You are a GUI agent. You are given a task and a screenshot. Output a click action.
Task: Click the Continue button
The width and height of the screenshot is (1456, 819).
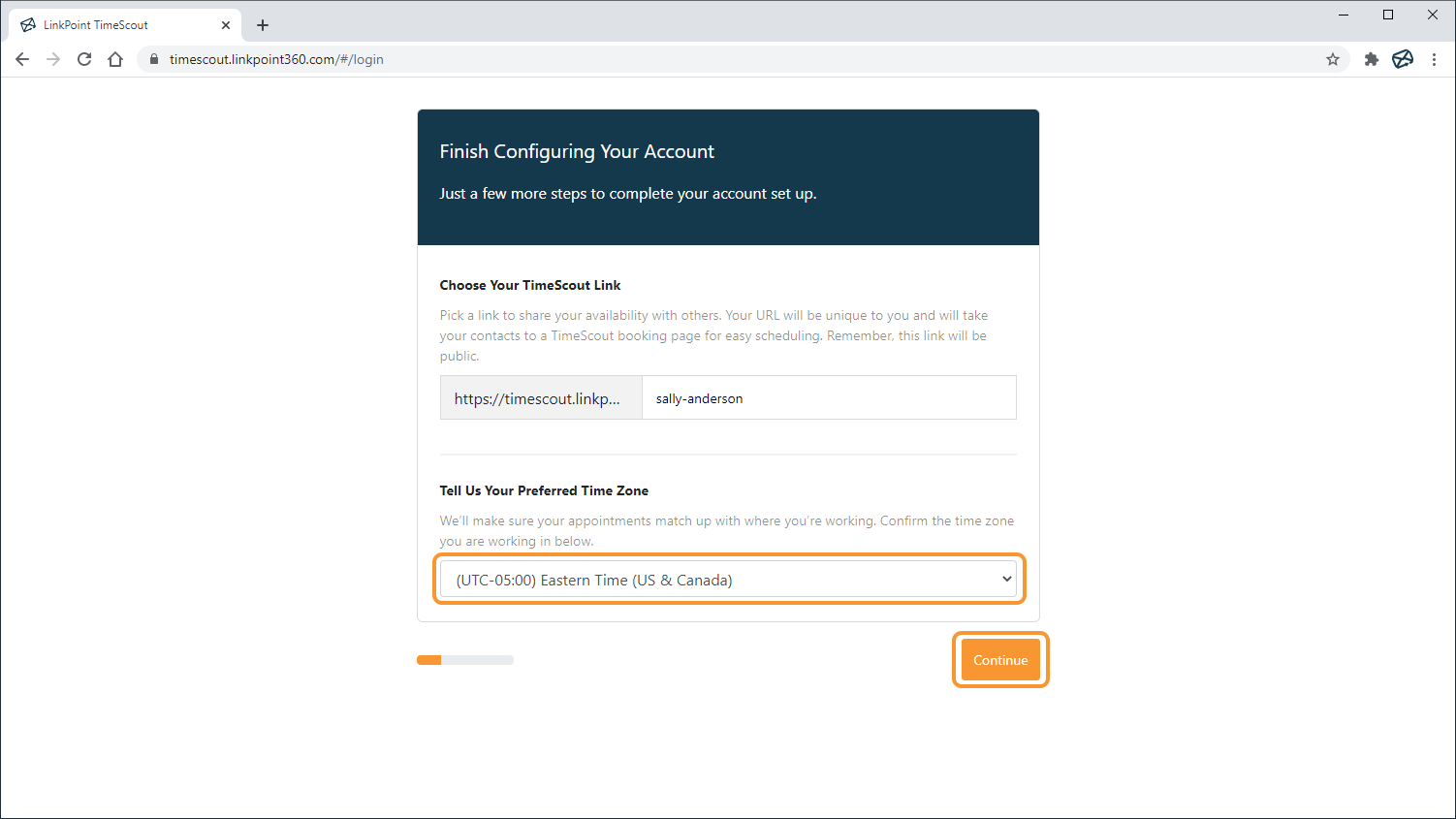[x=1000, y=660]
